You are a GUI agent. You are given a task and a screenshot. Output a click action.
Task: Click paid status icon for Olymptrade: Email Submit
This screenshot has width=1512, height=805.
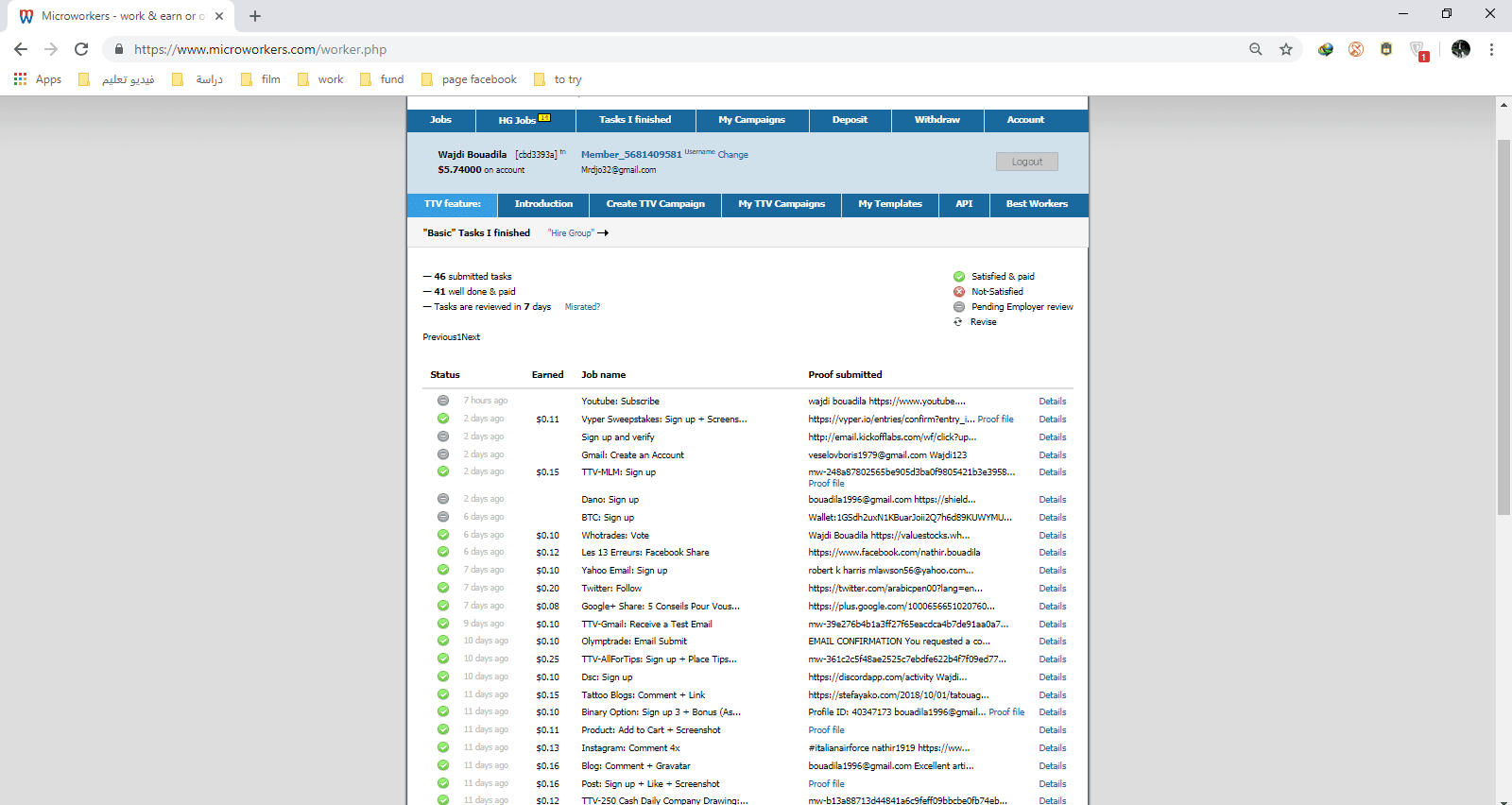tap(442, 641)
